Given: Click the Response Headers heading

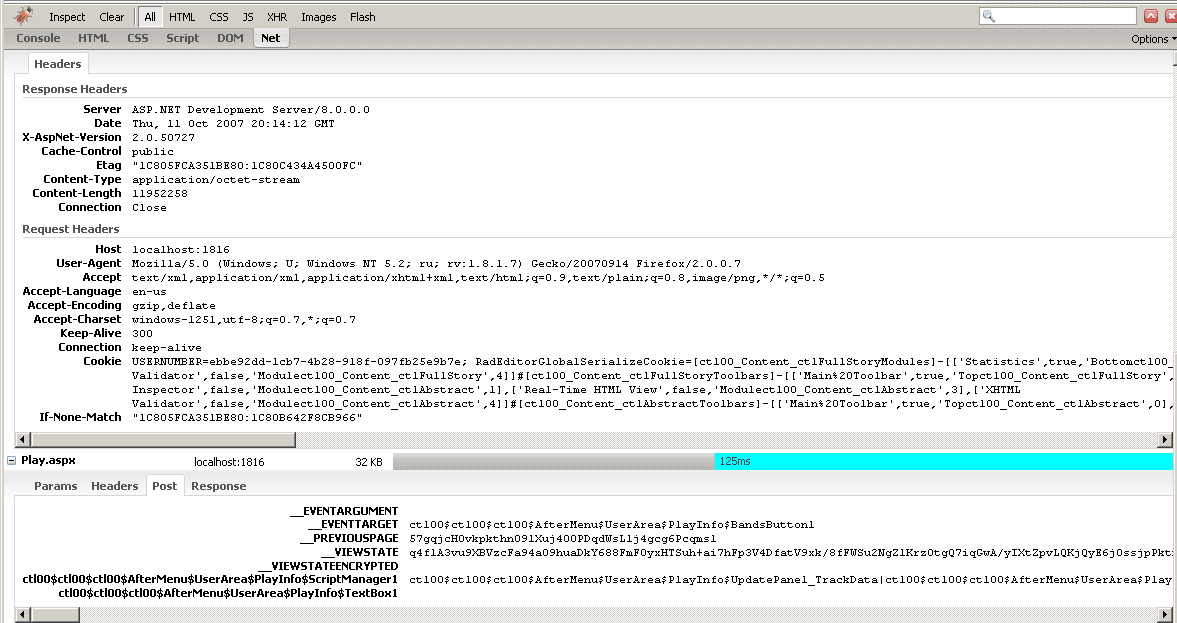Looking at the screenshot, I should pyautogui.click(x=74, y=89).
